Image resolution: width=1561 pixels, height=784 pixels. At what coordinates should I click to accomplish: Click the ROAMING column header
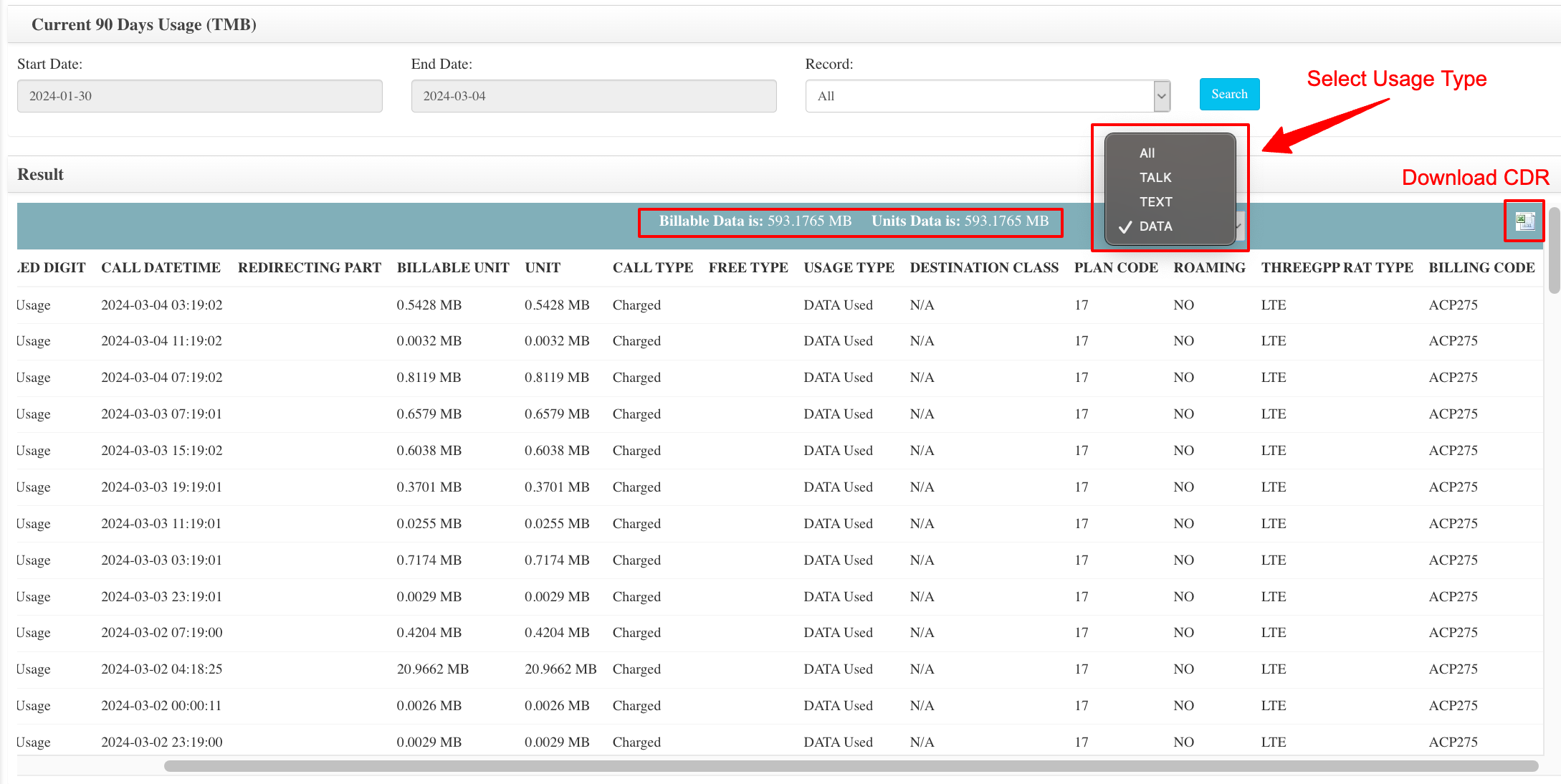coord(1209,267)
